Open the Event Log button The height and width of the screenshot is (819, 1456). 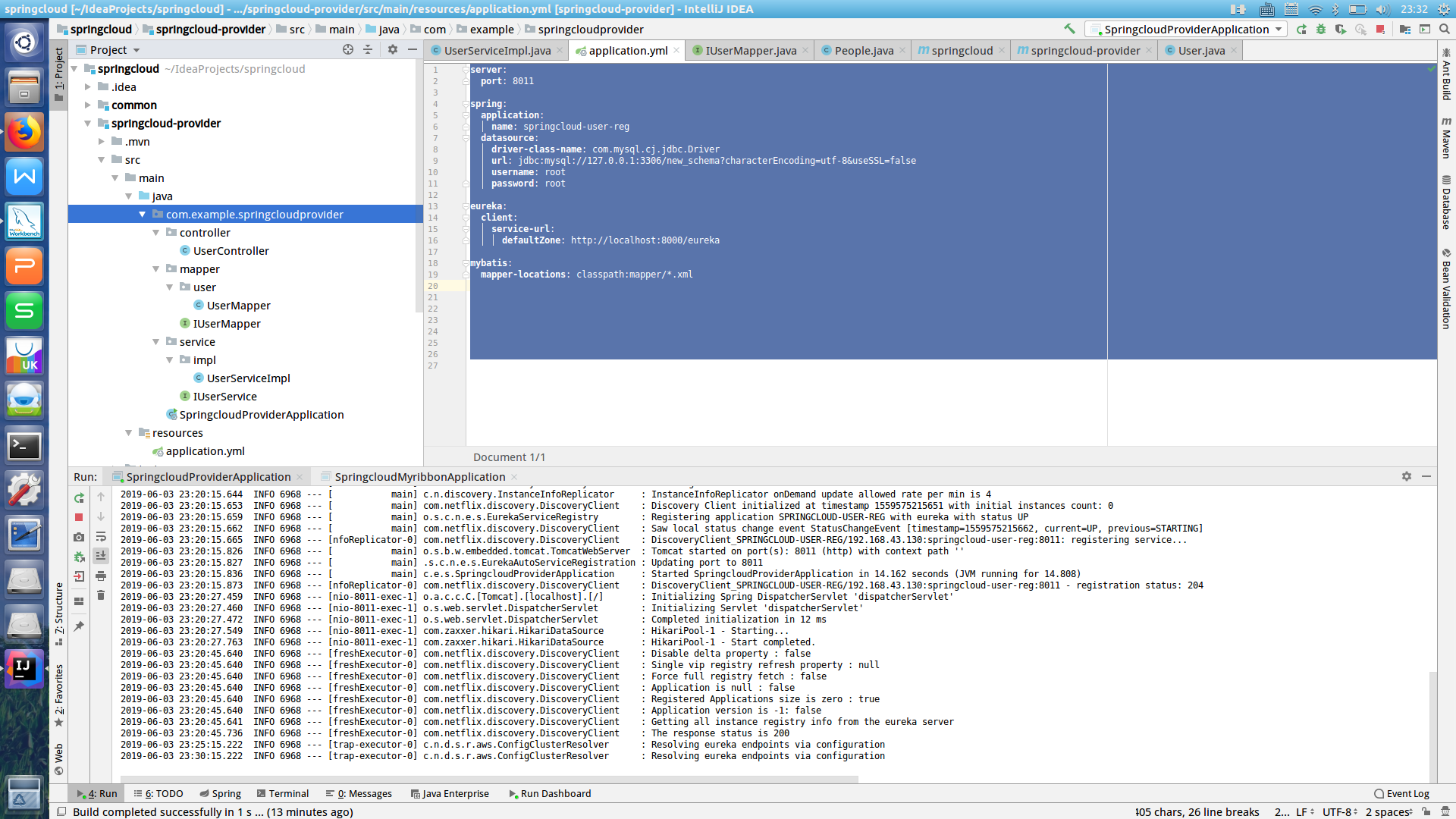coord(1401,793)
